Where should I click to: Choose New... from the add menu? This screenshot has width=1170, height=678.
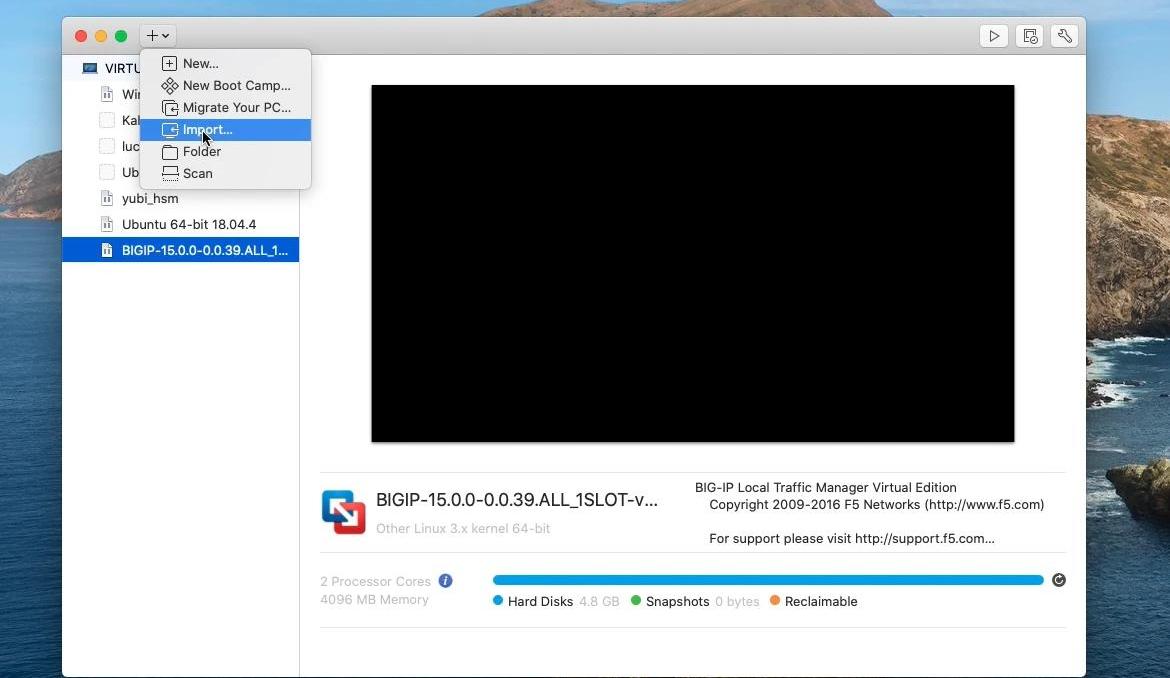click(225, 63)
